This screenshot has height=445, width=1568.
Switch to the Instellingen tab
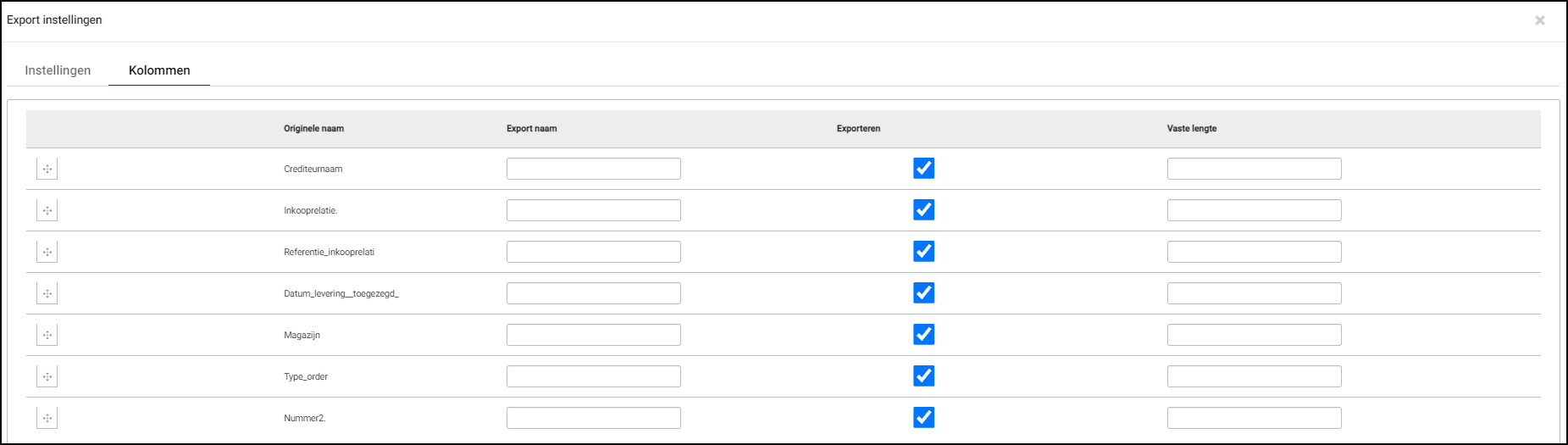[x=58, y=70]
